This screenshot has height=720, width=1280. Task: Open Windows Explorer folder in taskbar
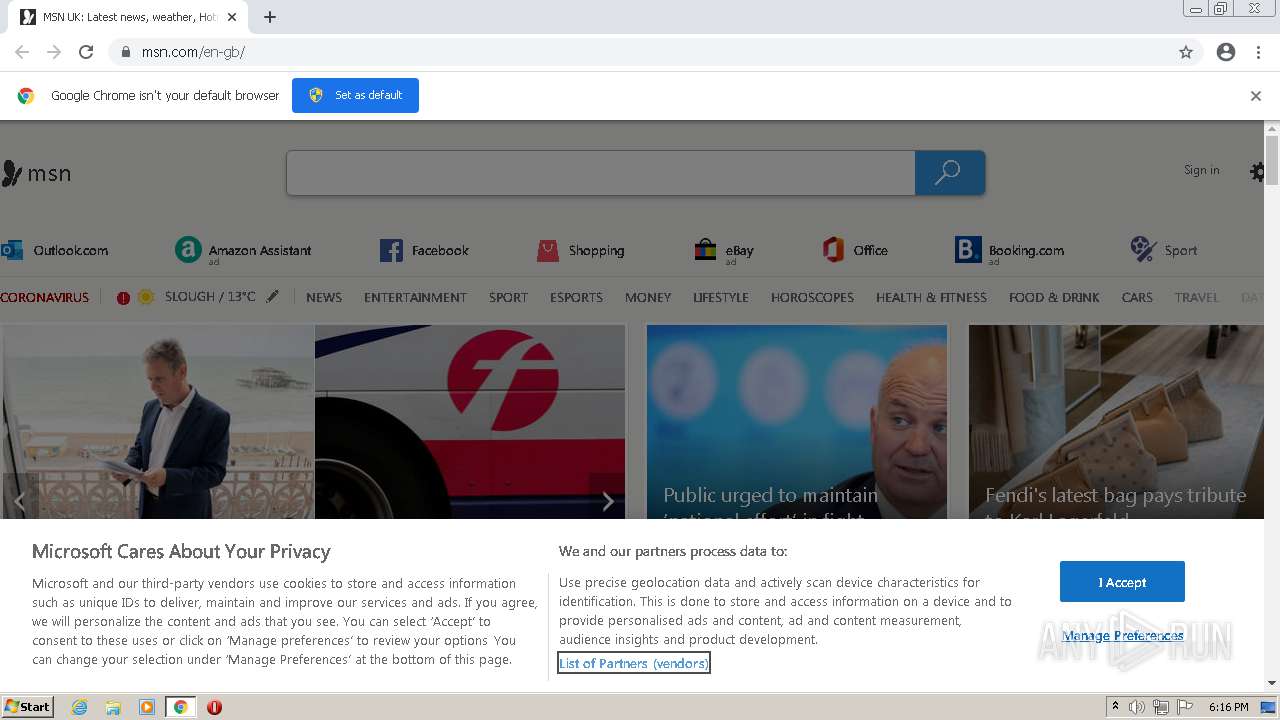[x=113, y=707]
